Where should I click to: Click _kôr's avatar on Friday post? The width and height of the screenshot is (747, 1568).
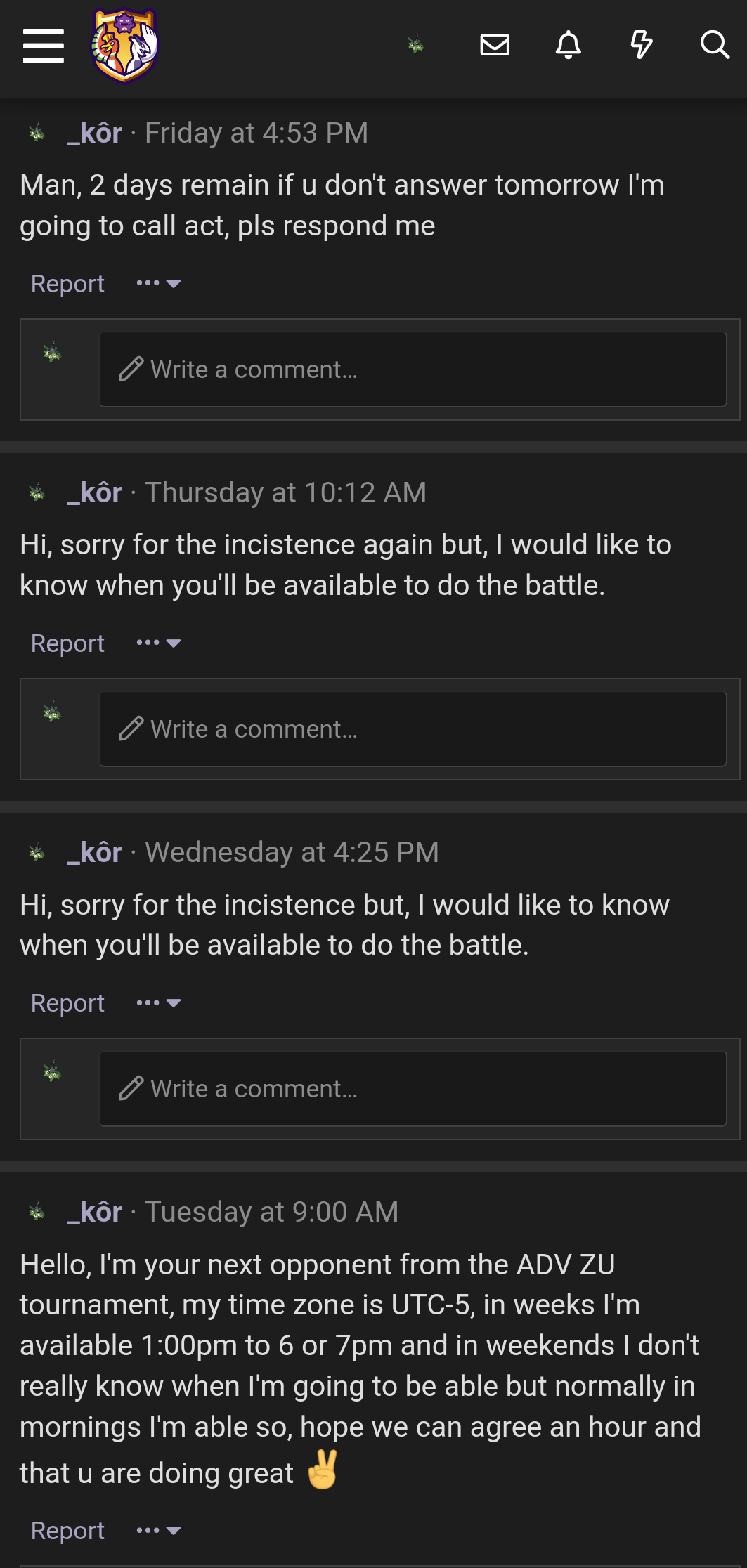[37, 133]
